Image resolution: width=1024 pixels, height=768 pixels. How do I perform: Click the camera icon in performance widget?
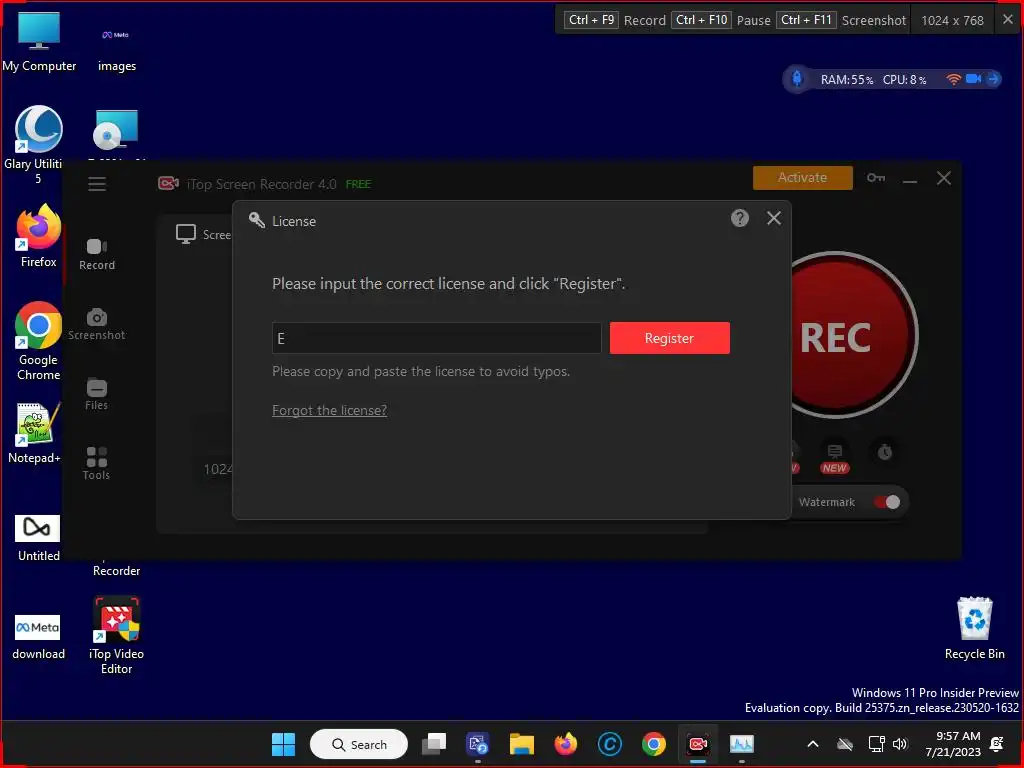tap(973, 79)
